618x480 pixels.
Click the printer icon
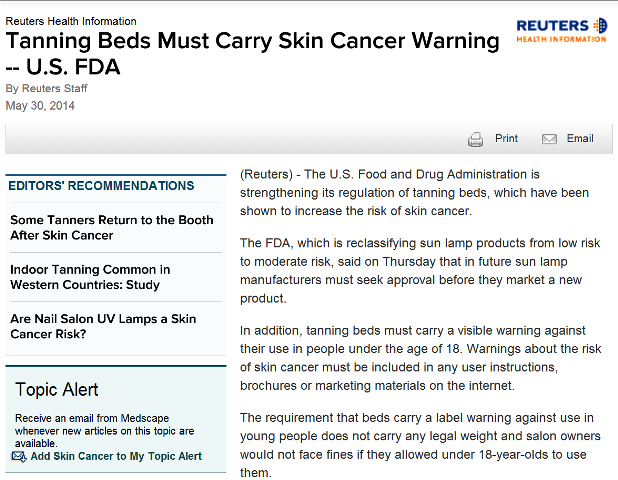475,140
